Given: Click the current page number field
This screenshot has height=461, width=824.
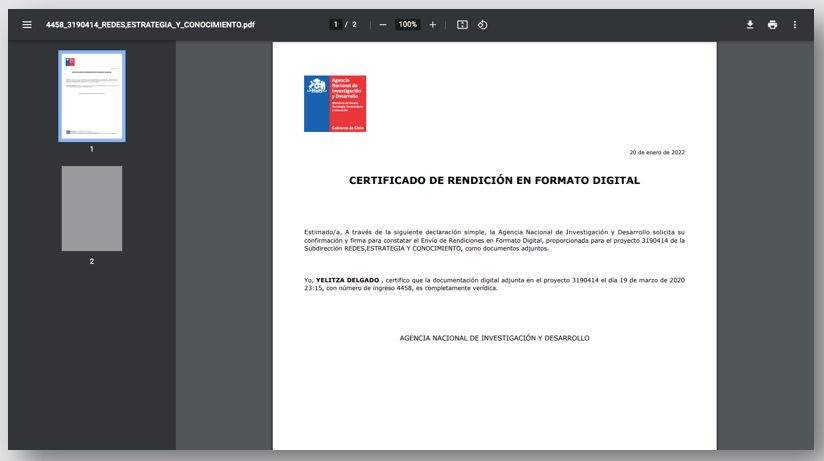Looking at the screenshot, I should point(335,25).
